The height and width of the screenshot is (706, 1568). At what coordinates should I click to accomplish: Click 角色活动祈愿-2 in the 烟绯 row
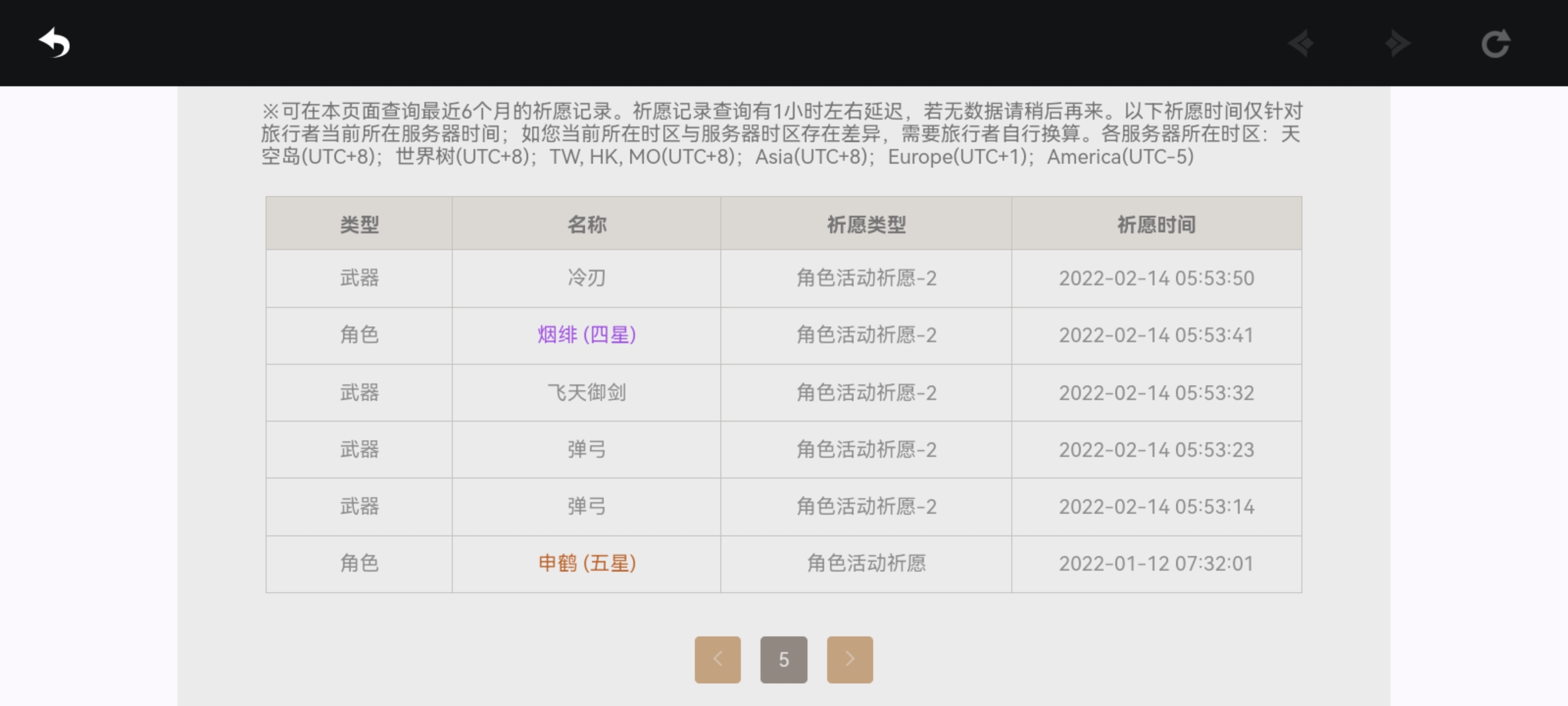[866, 335]
